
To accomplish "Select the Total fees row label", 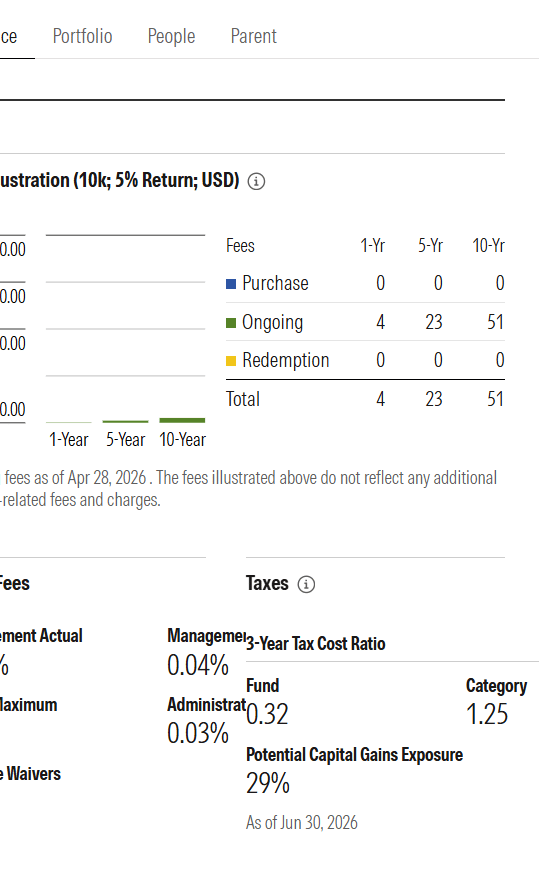I will click(x=243, y=399).
